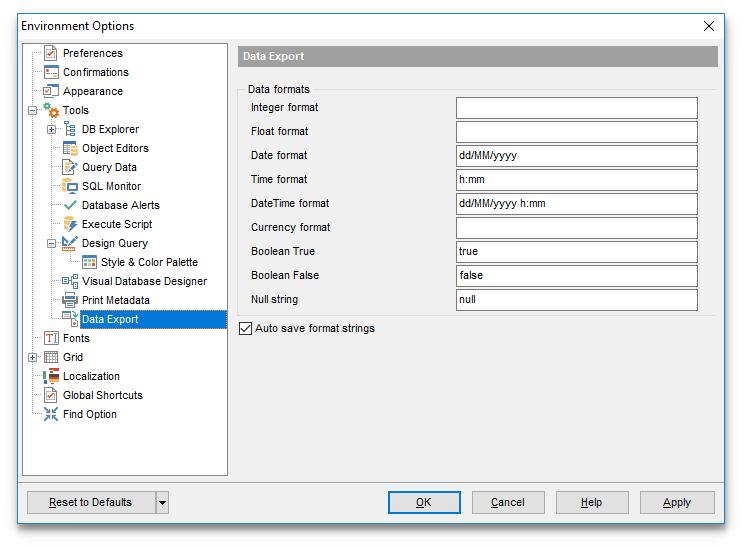Select Object Editors in the tree
This screenshot has height=547, width=744.
[115, 148]
